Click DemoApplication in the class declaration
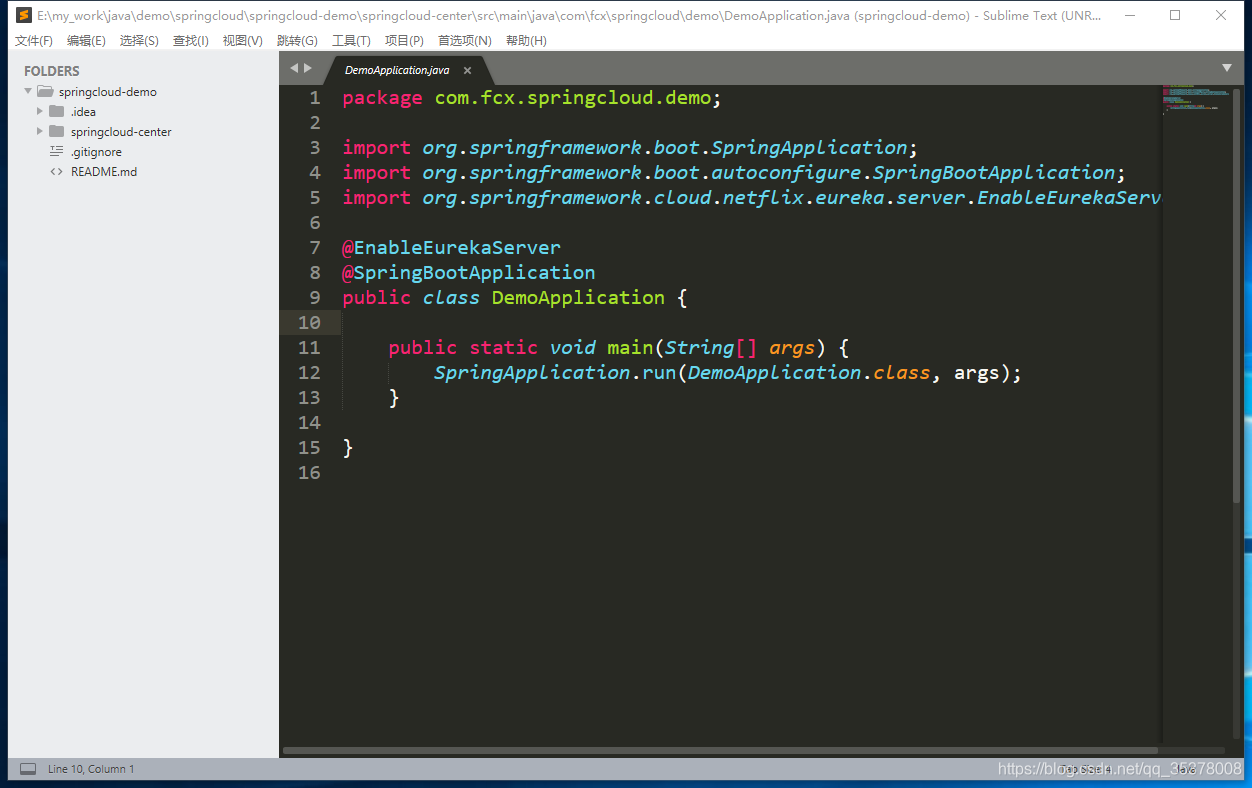1252x788 pixels. click(x=578, y=298)
